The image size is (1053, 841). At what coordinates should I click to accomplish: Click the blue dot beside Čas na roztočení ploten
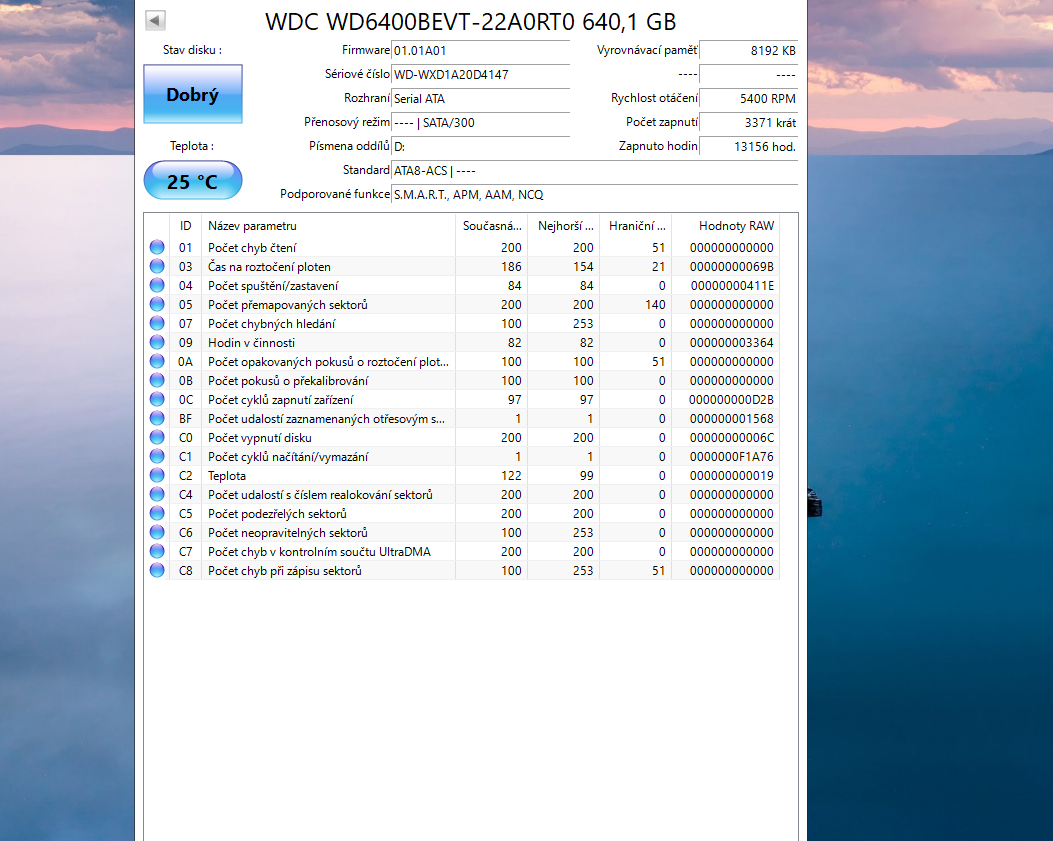pyautogui.click(x=157, y=266)
